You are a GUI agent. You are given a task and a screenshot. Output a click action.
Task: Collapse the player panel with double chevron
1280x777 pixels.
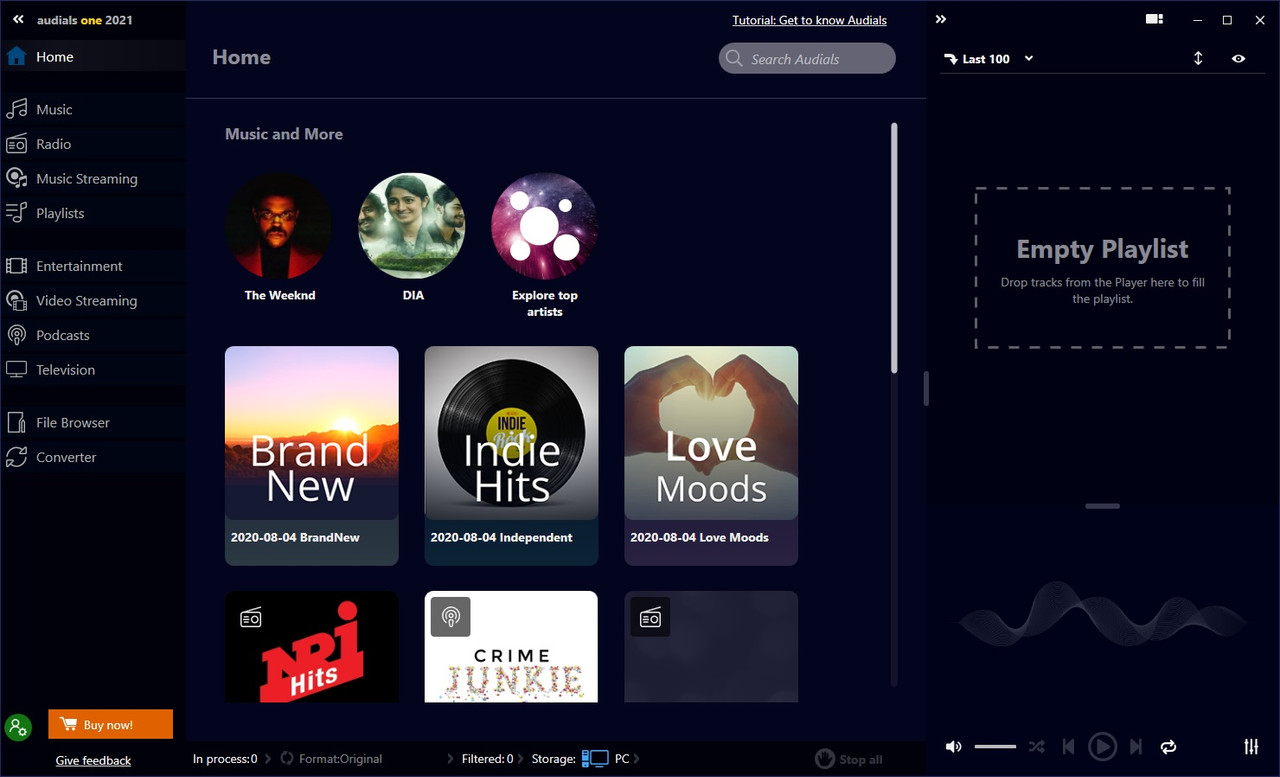941,19
